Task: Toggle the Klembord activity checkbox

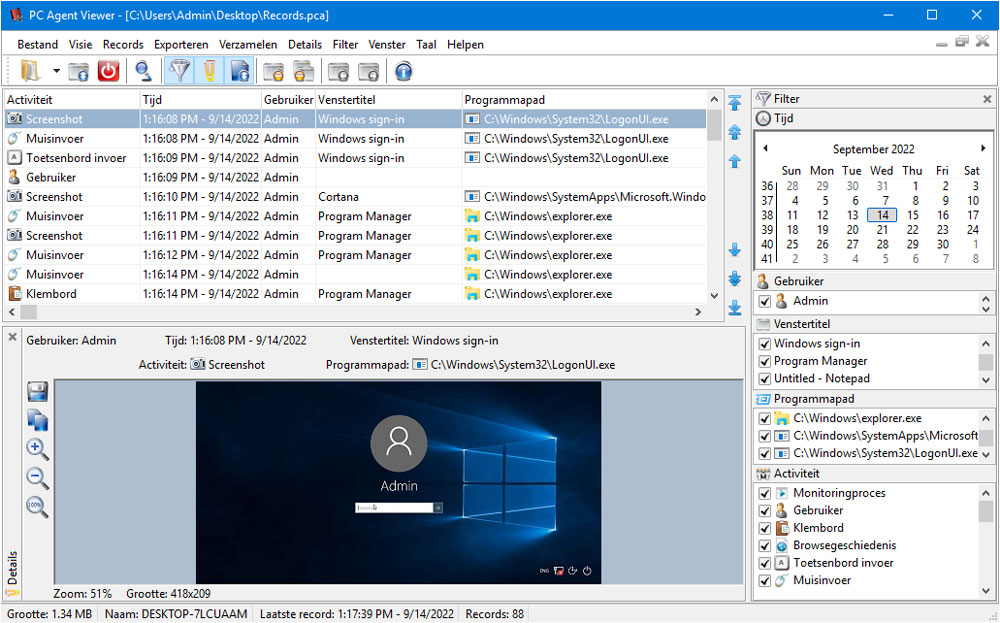Action: coord(765,529)
